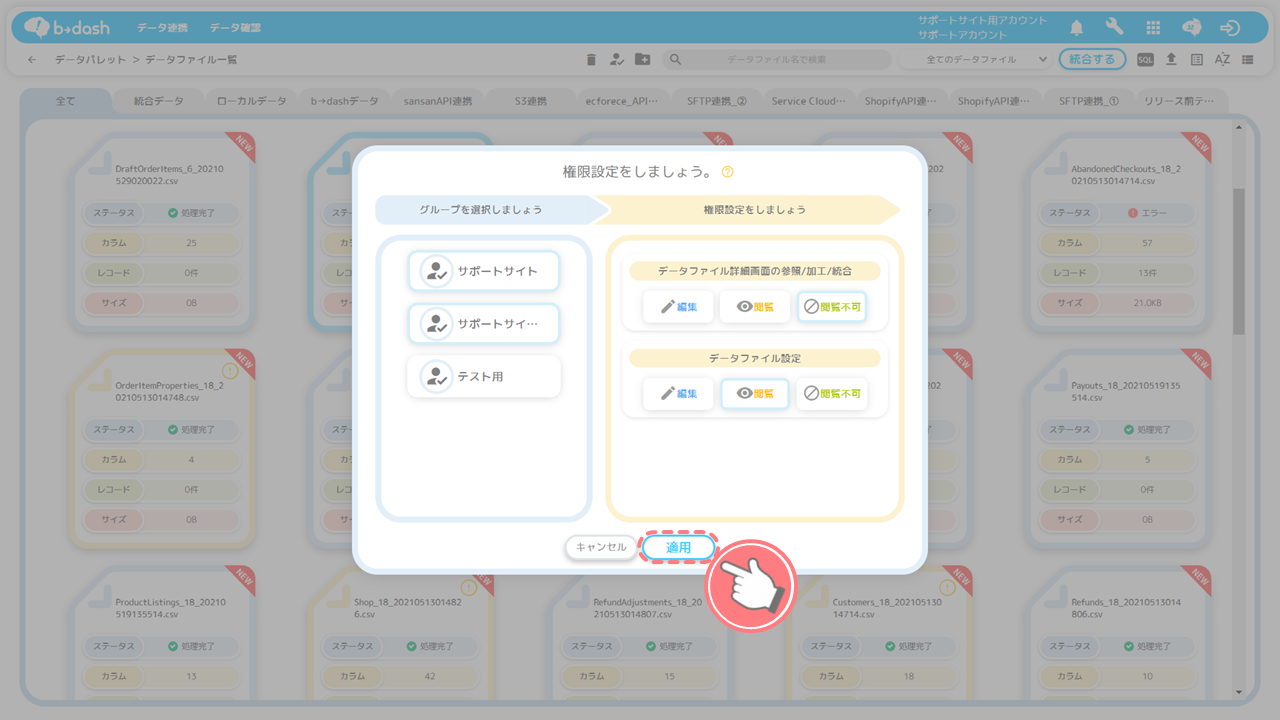The image size is (1280, 720).
Task: Open the データ連携 menu
Action: pos(162,28)
